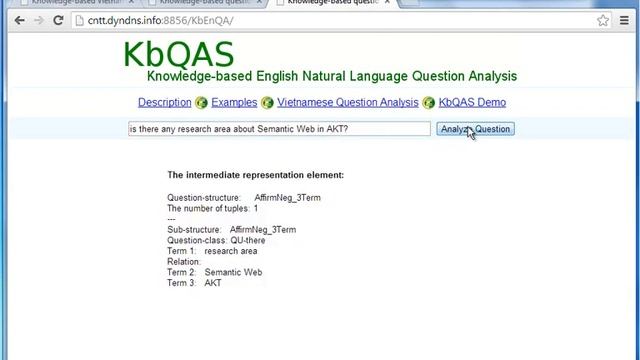Switch to the first Knowledge-based Vietnamese tab

tap(78, 3)
